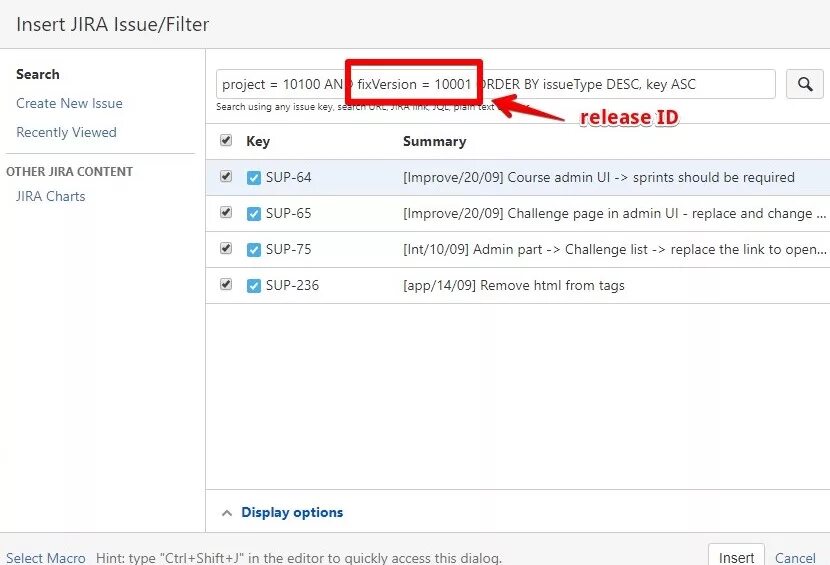830x565 pixels.
Task: Uncheck the SUP-236 row checkbox
Action: (226, 284)
